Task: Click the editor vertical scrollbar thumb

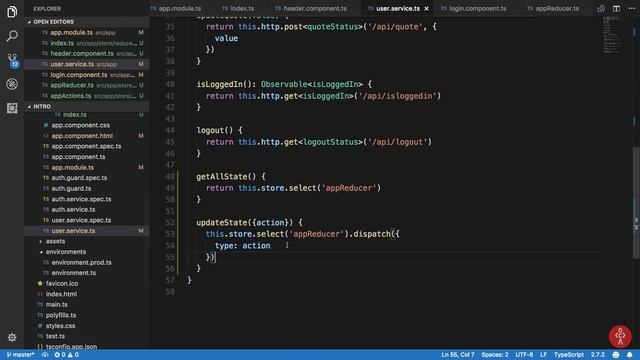Action: click(636, 202)
